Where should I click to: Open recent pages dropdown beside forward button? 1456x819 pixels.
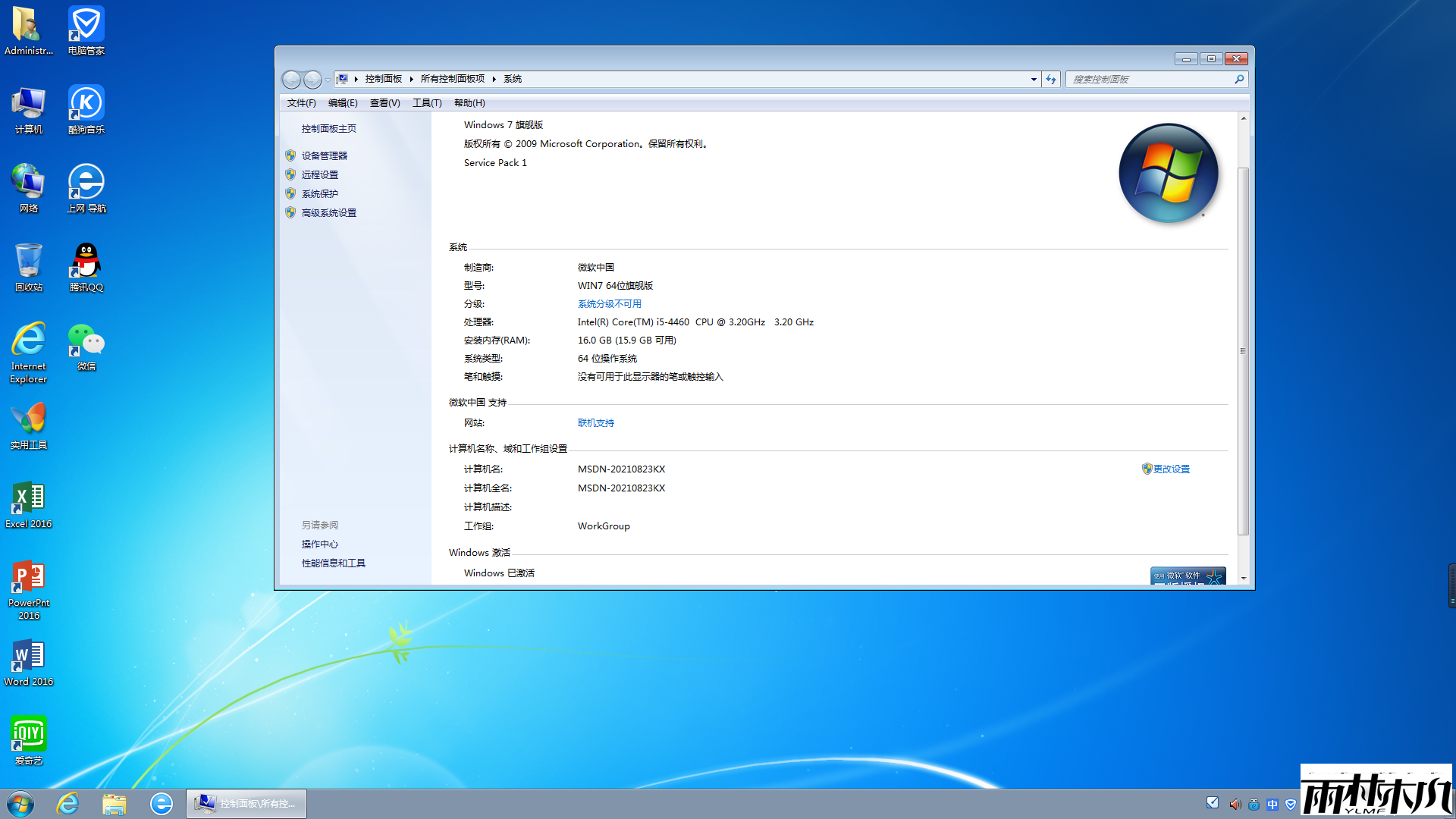coord(328,79)
